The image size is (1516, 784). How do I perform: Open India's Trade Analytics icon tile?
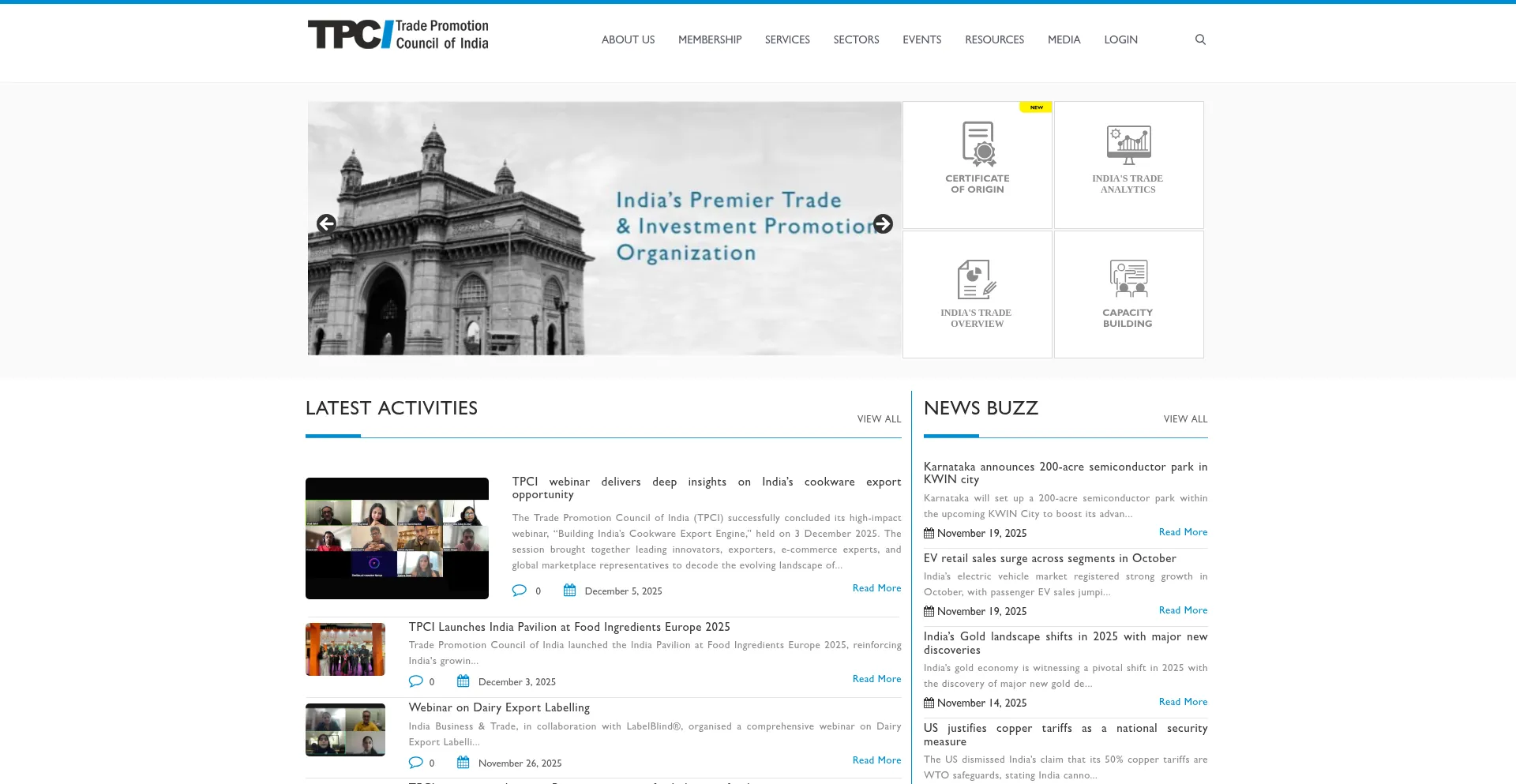click(1128, 165)
